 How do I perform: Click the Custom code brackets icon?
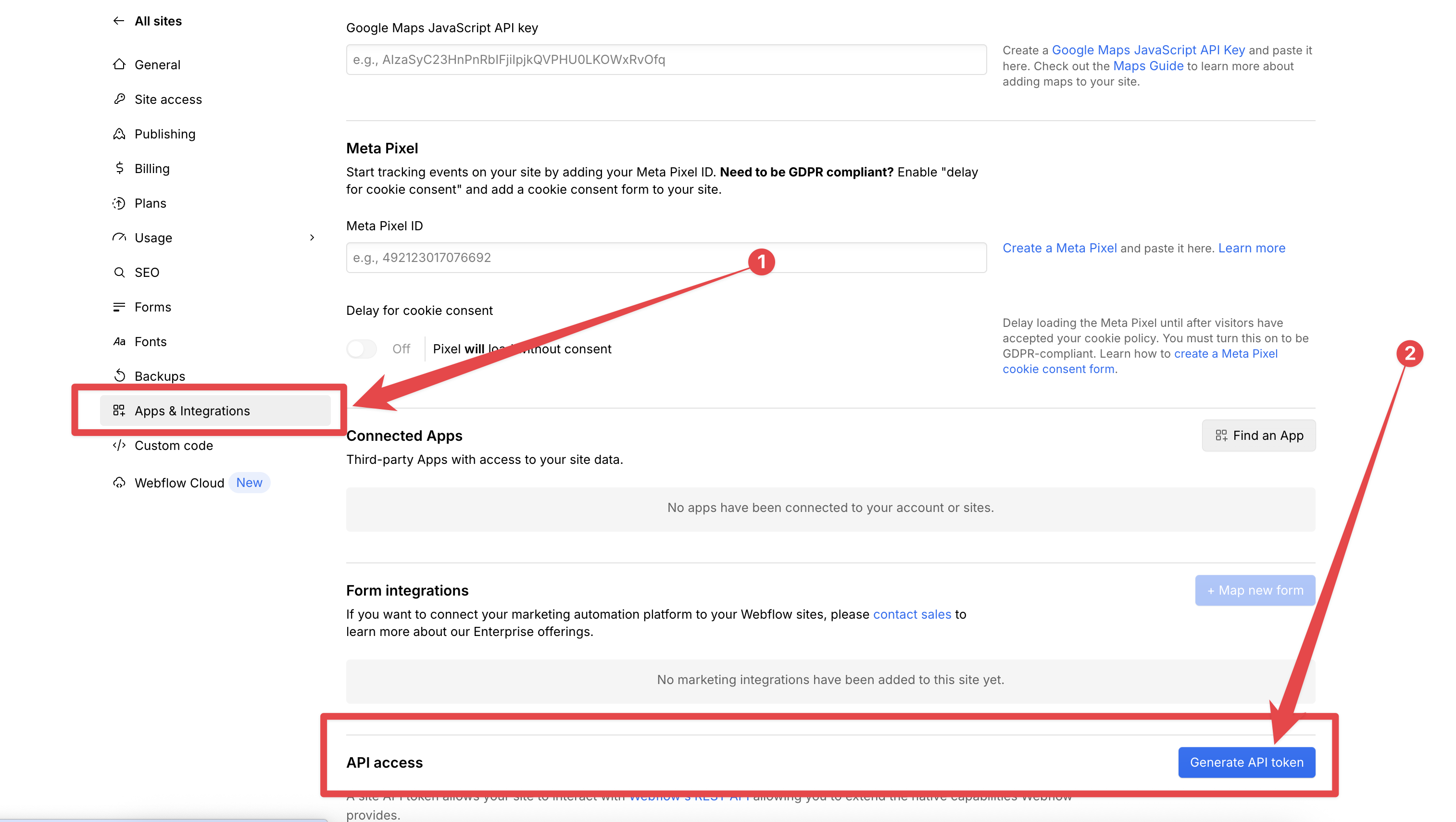(119, 445)
